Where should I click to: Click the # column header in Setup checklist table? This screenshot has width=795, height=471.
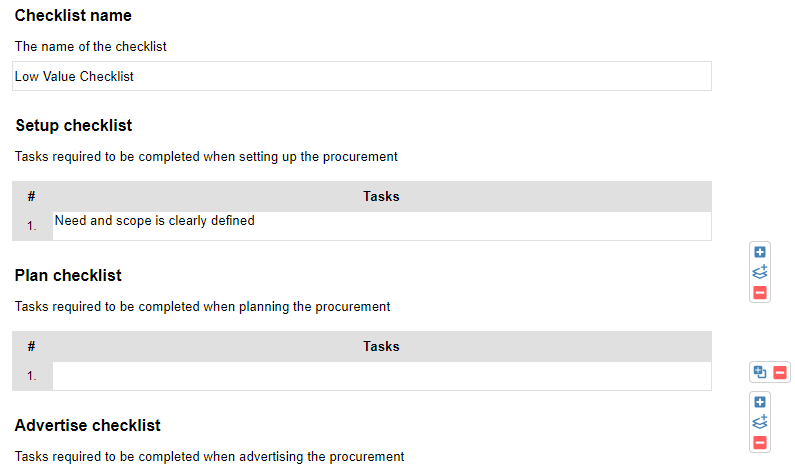[31, 196]
